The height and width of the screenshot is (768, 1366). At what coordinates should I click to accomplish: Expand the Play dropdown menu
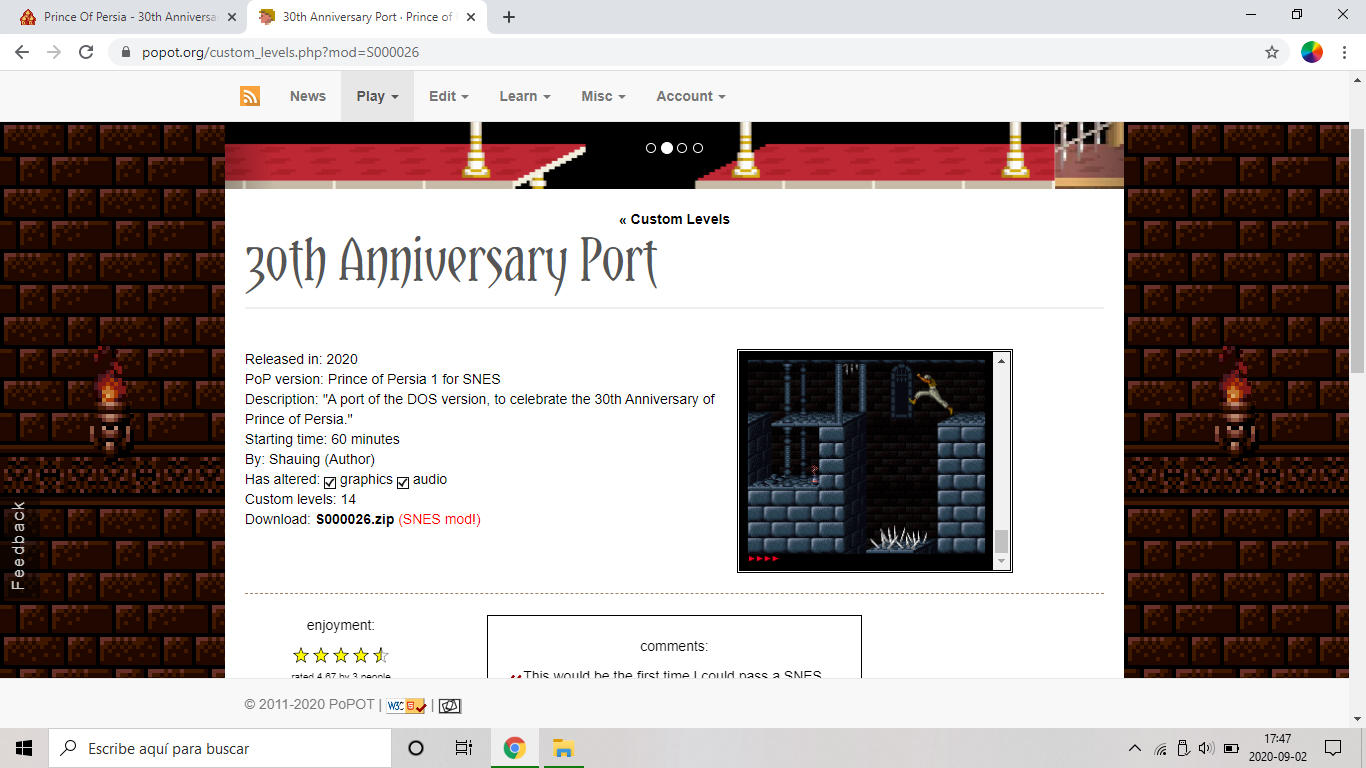pyautogui.click(x=377, y=96)
